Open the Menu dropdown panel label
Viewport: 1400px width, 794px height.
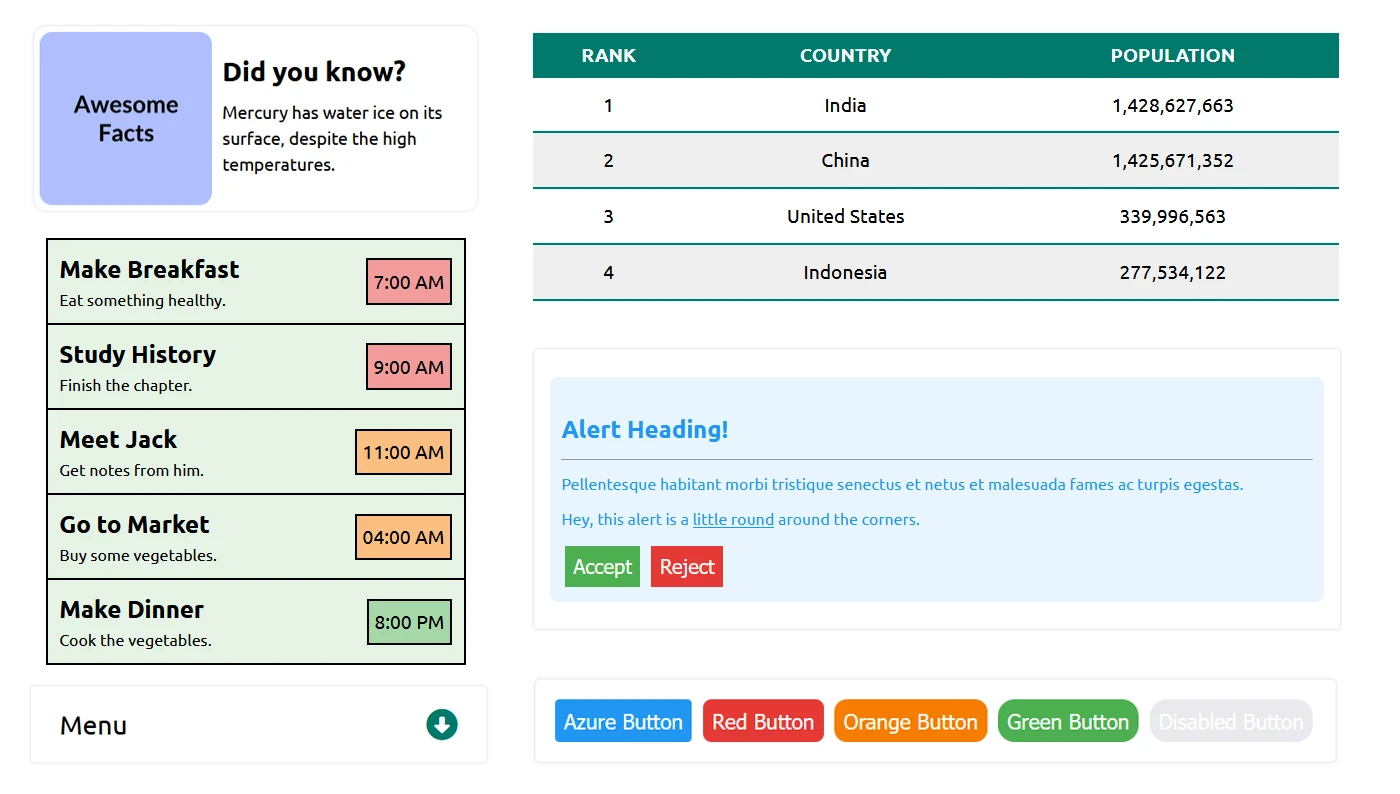tap(94, 726)
